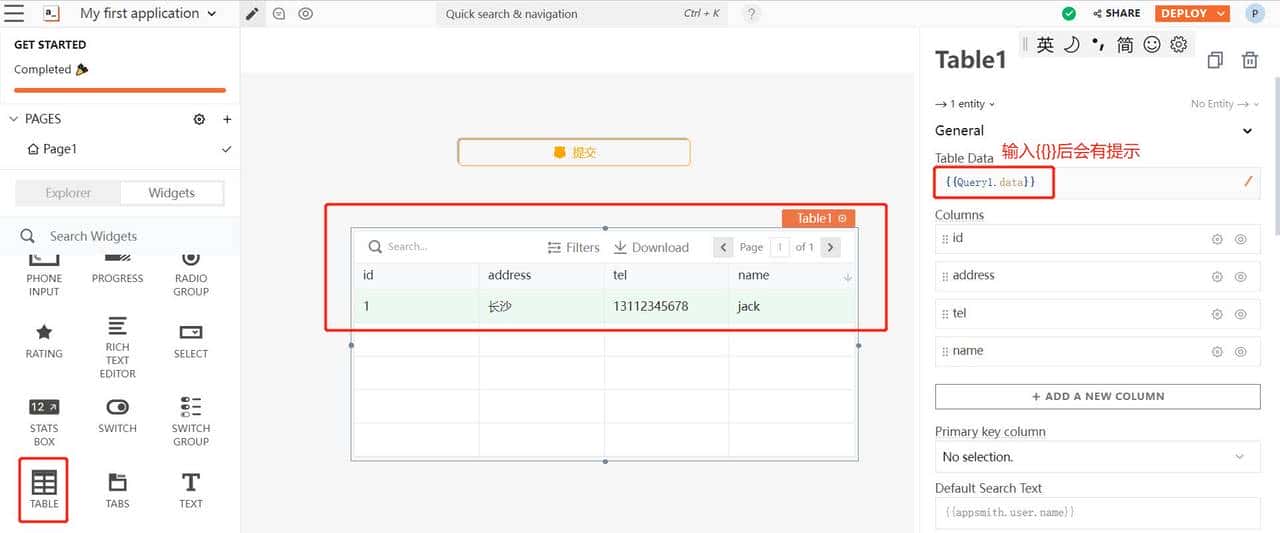Screen dimensions: 1280x533
Task: Switch to the Explorer tab
Action: pos(68,193)
